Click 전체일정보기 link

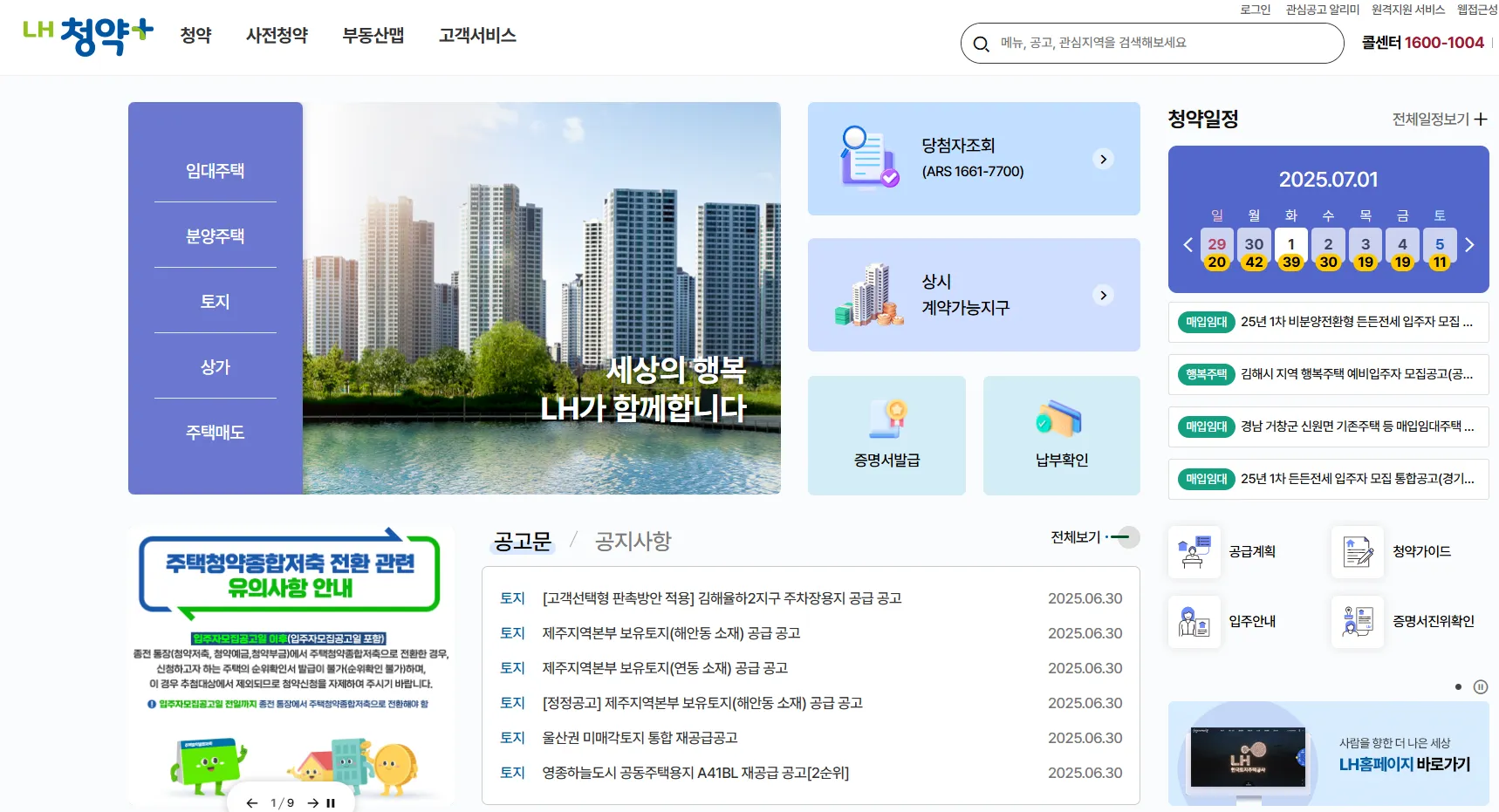coord(1431,119)
